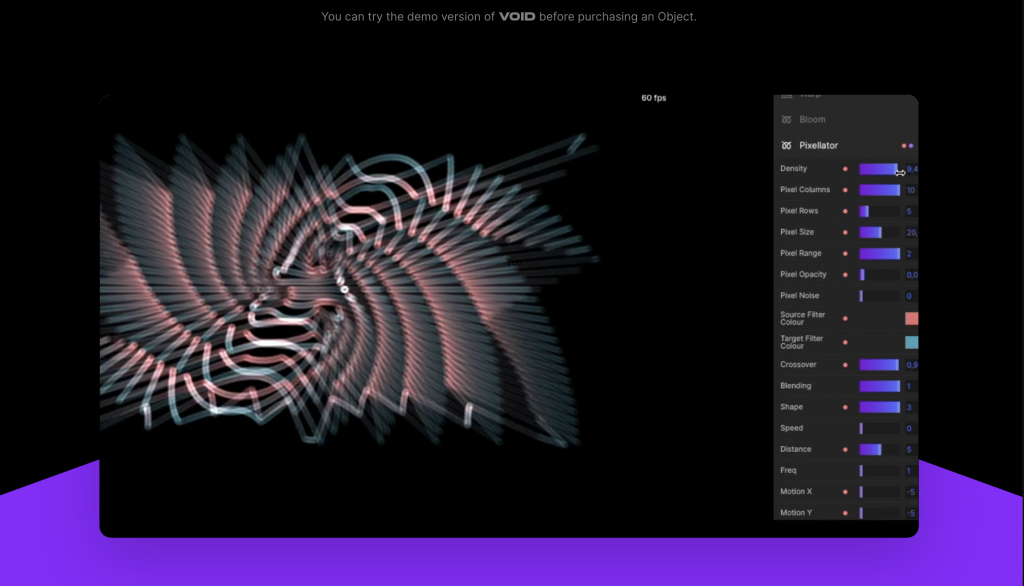The height and width of the screenshot is (586, 1024).
Task: Toggle the red dot for Pixel Range
Action: coord(845,253)
